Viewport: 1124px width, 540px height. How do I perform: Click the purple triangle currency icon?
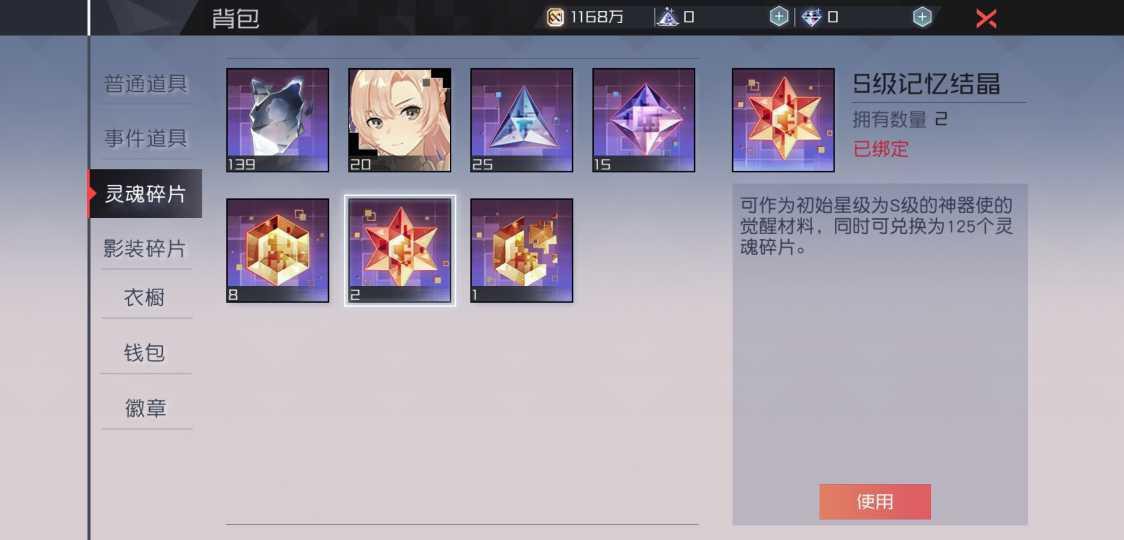pos(667,17)
